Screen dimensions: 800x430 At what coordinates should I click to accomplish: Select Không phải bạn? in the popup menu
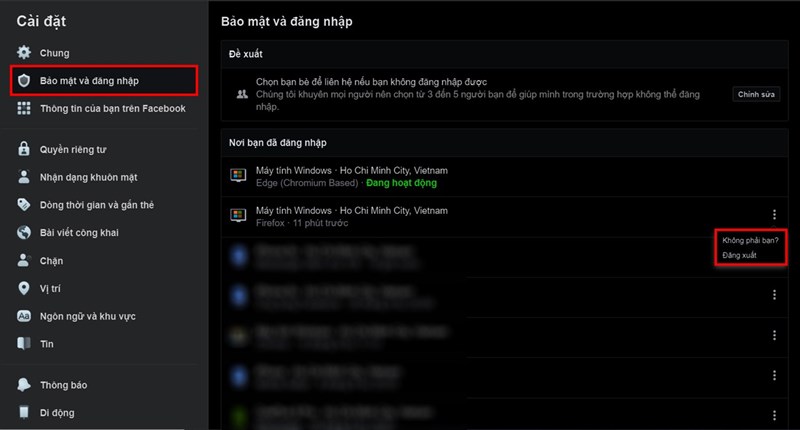coord(750,240)
